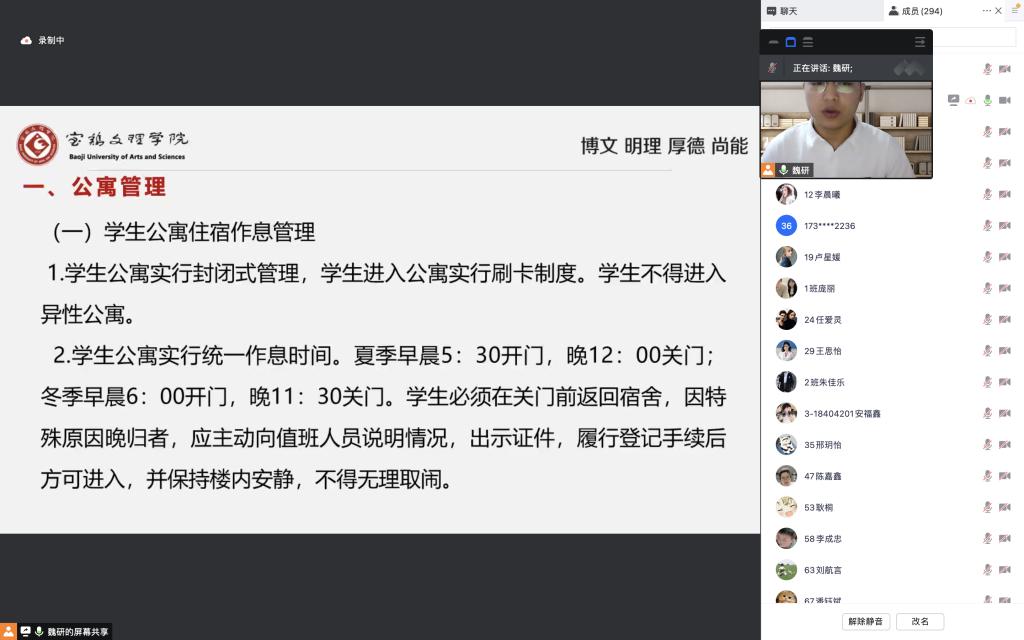The width and height of the screenshot is (1024, 640).
Task: Open the notification menu icon at top right
Action: point(1016,10)
